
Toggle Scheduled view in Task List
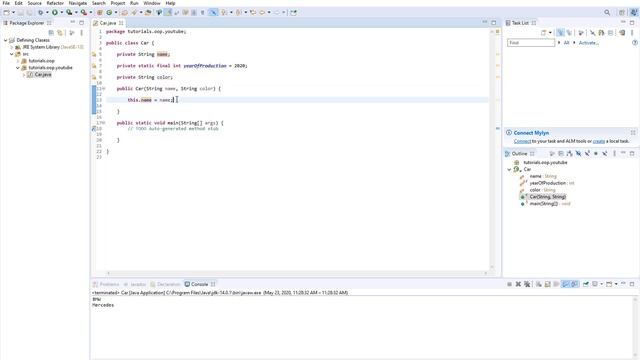coord(569,33)
